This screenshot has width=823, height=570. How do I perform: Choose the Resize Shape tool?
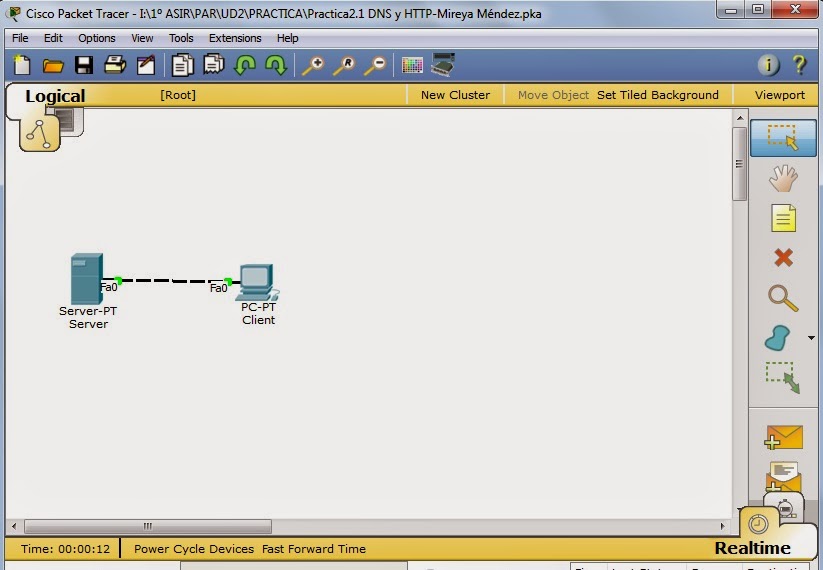[783, 377]
